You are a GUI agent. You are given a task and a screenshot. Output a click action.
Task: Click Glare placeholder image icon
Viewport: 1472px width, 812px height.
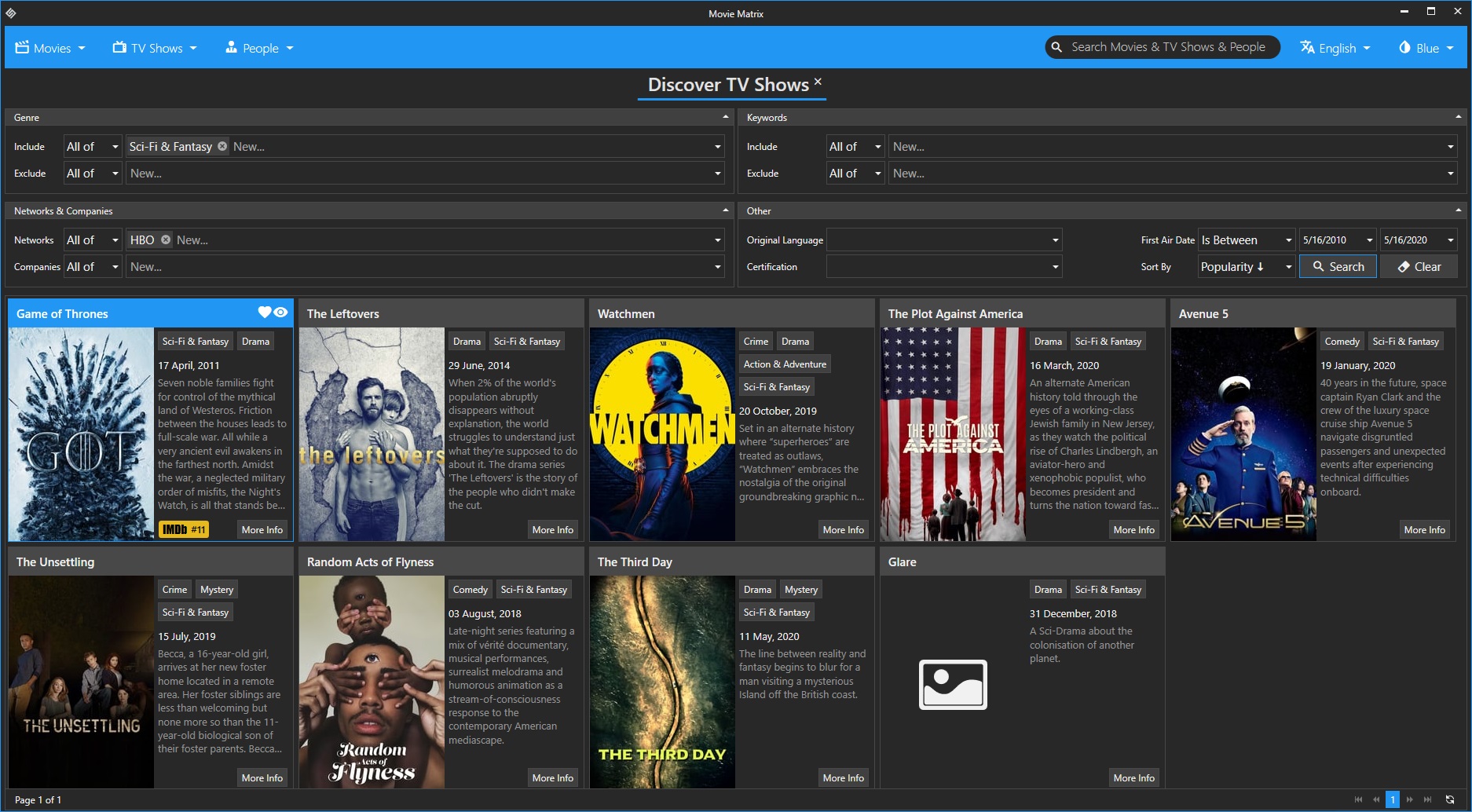(953, 684)
